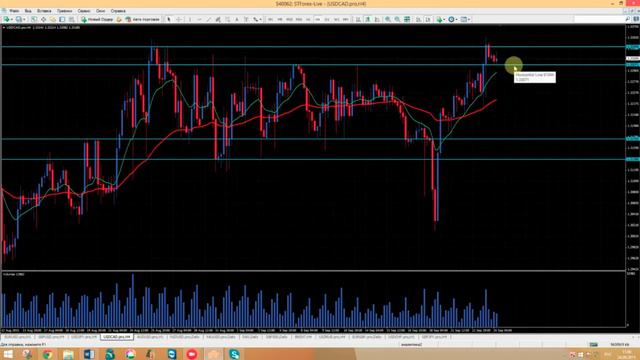The image size is (640, 360).
Task: Switch chart to M1 timeframe
Action: click(x=270, y=19)
